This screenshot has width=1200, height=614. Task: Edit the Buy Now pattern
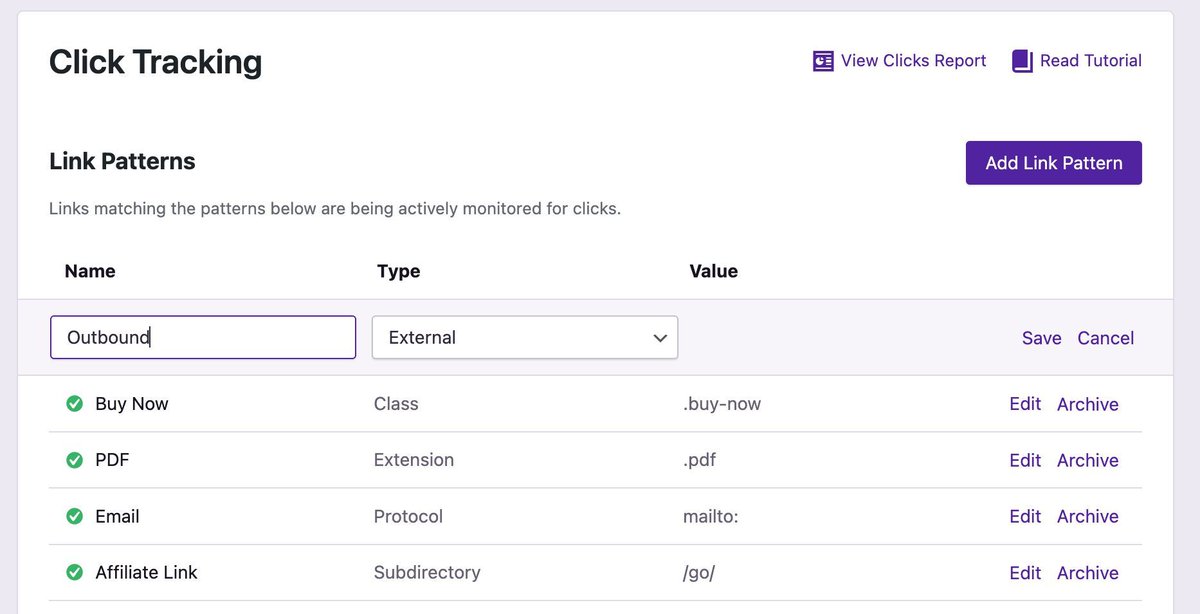point(1025,404)
